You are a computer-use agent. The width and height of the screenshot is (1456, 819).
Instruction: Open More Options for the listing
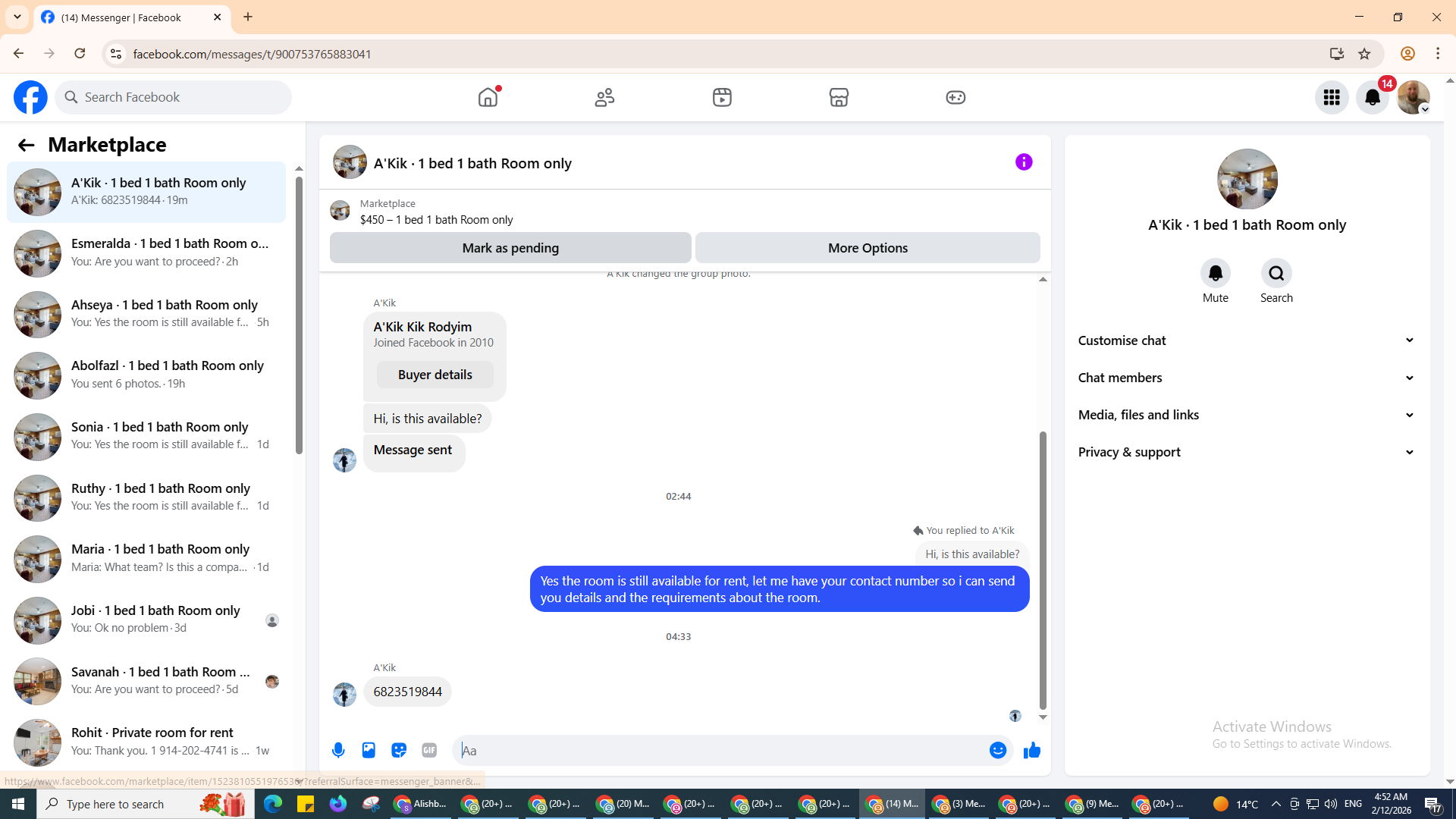868,248
